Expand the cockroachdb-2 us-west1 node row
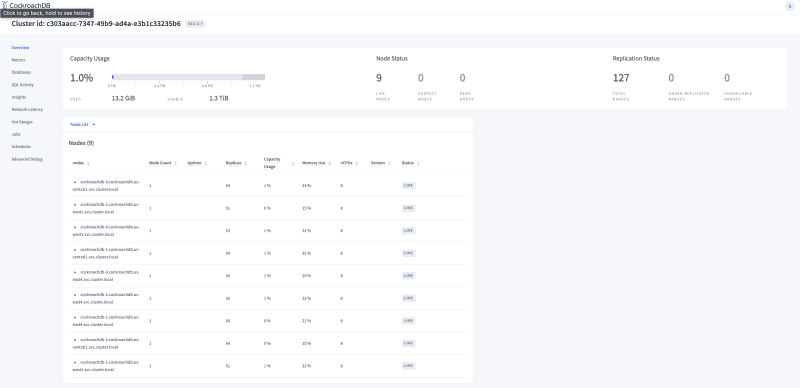Image resolution: width=800 pixels, height=388 pixels. point(75,204)
